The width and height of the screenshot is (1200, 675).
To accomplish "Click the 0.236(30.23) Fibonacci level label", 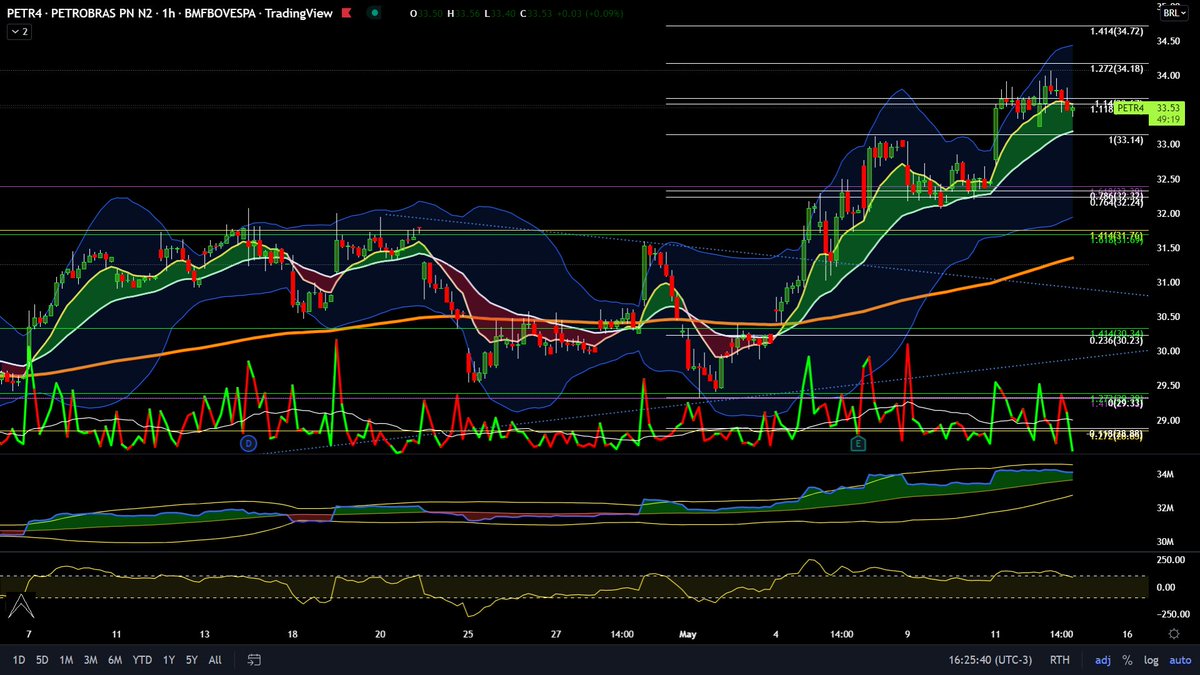I will 1117,341.
